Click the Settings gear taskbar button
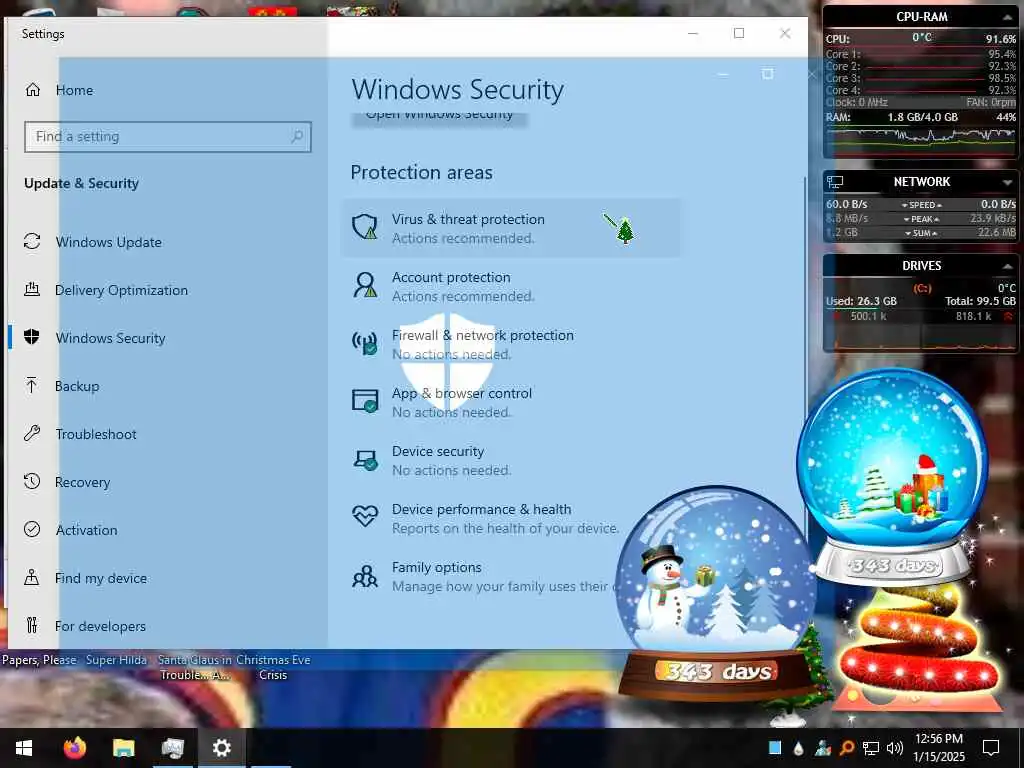The image size is (1024, 768). pyautogui.click(x=221, y=748)
